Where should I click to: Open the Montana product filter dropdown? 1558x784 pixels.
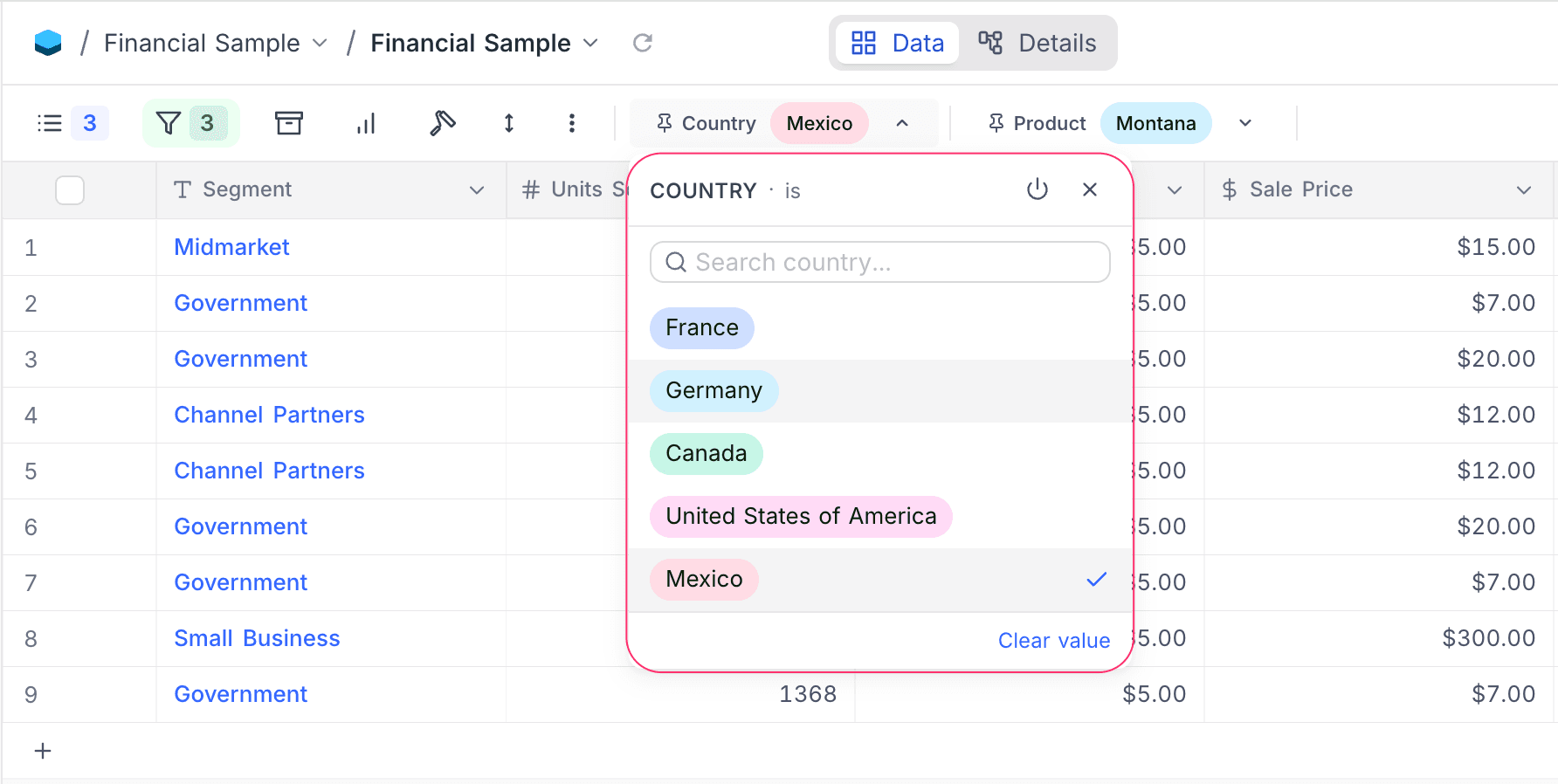[x=1245, y=122]
